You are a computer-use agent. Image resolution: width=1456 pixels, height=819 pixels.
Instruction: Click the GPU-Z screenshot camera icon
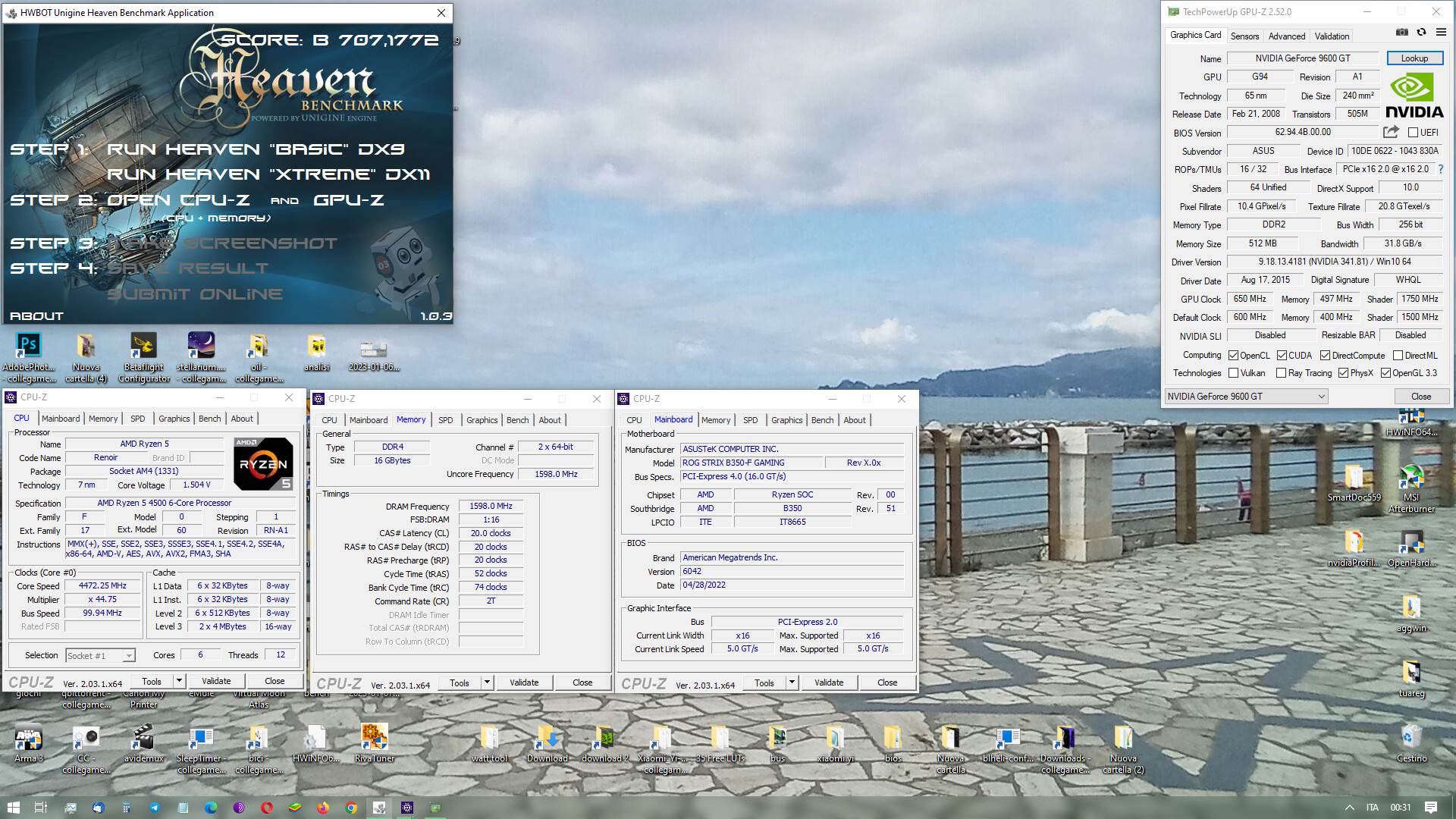tap(1402, 32)
